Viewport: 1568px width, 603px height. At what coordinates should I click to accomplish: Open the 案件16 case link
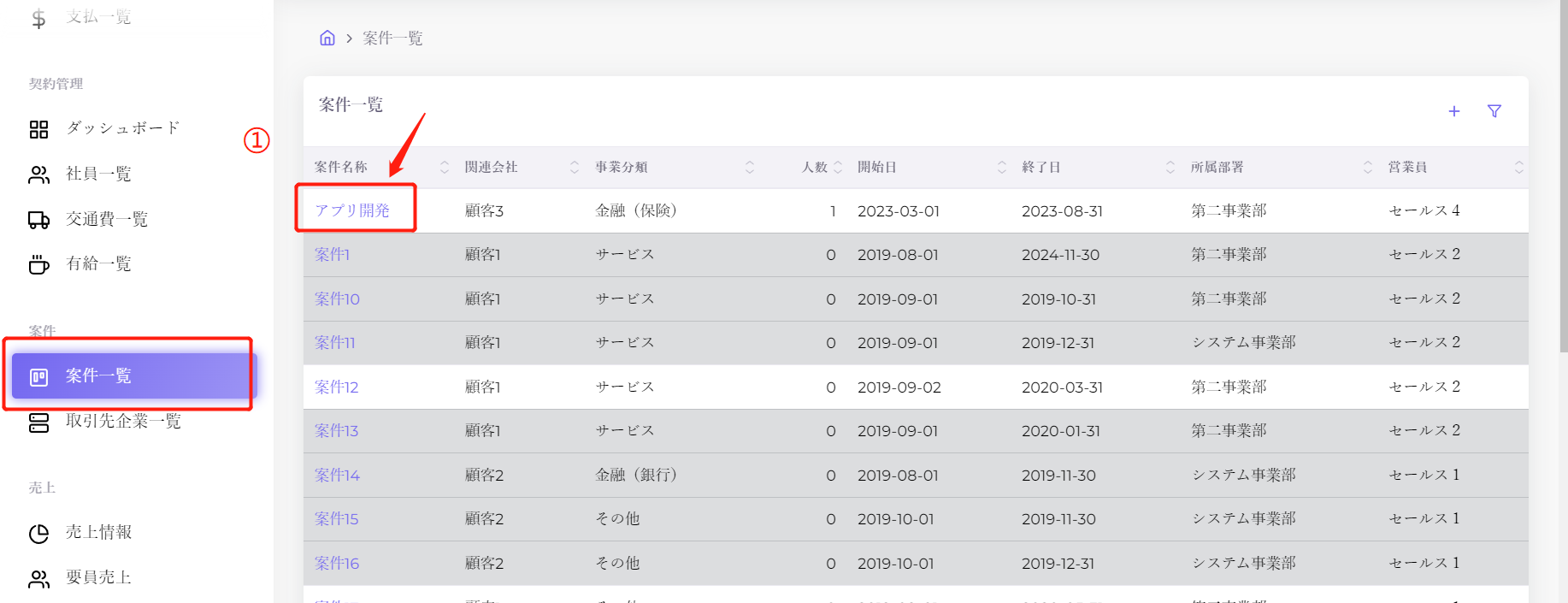click(x=337, y=564)
